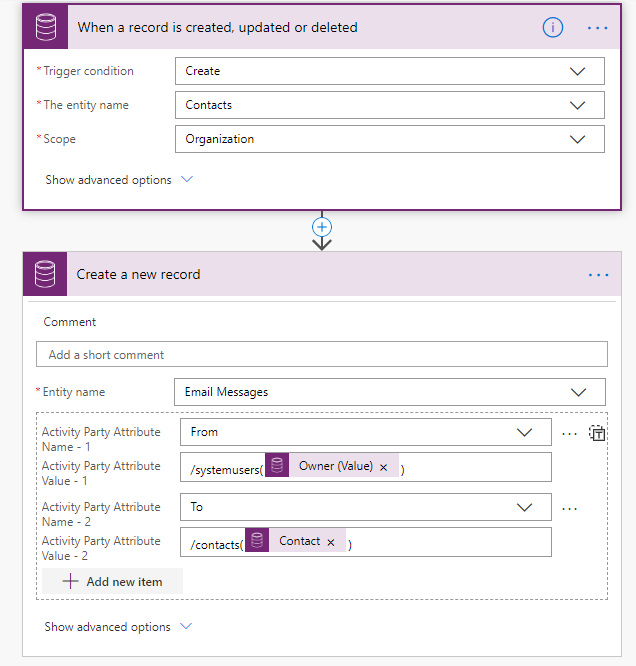The height and width of the screenshot is (666, 636).
Task: Insert a new step with plus icon
Action: click(322, 227)
